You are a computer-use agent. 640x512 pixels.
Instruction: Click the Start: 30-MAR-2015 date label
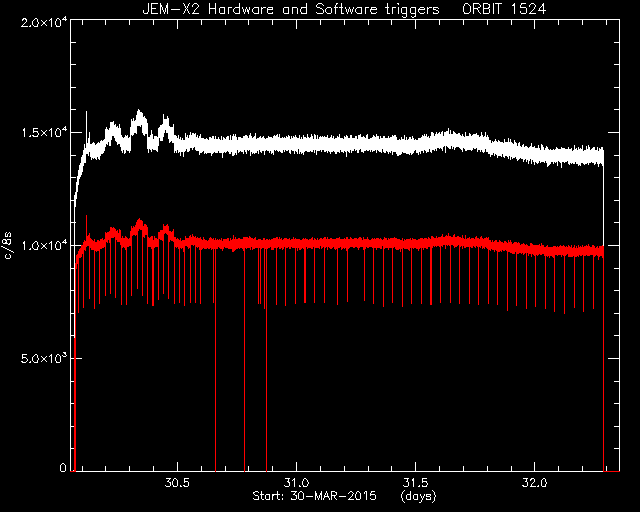(314, 496)
